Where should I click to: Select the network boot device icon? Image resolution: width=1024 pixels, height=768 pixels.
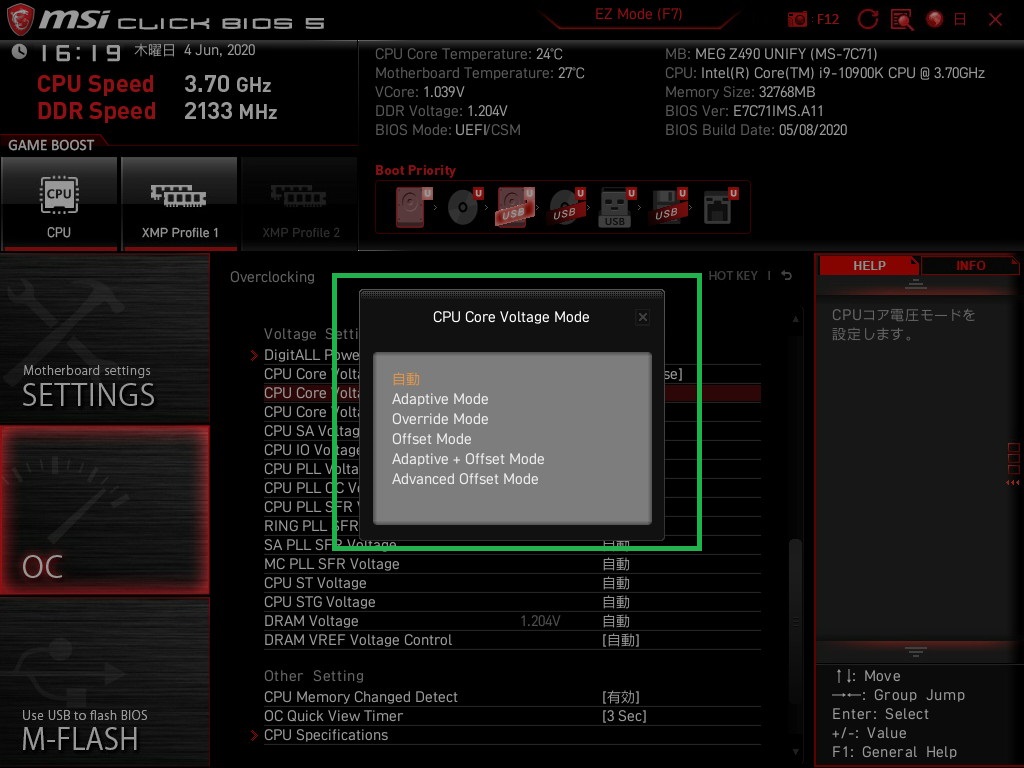719,207
